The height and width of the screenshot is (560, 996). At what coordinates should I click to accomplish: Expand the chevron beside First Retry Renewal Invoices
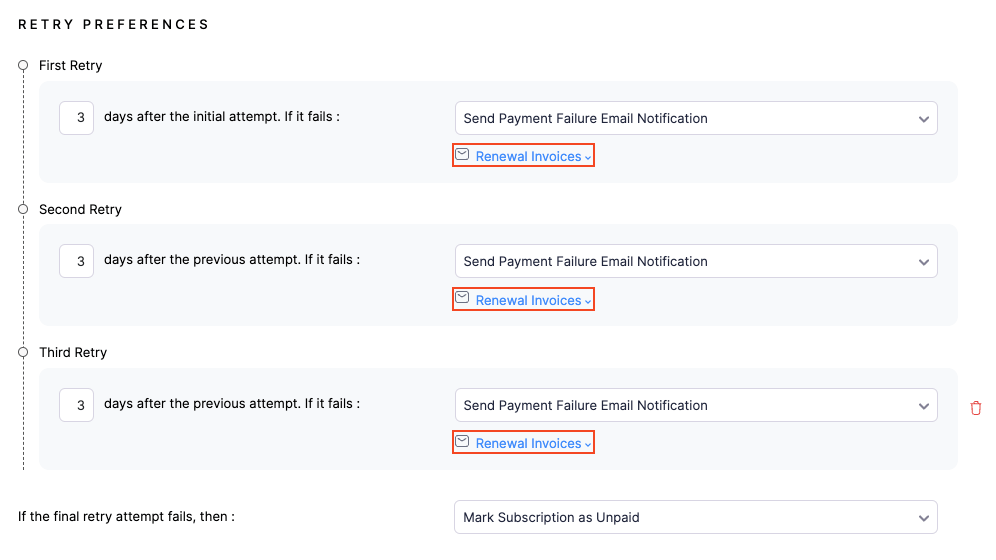[588, 158]
